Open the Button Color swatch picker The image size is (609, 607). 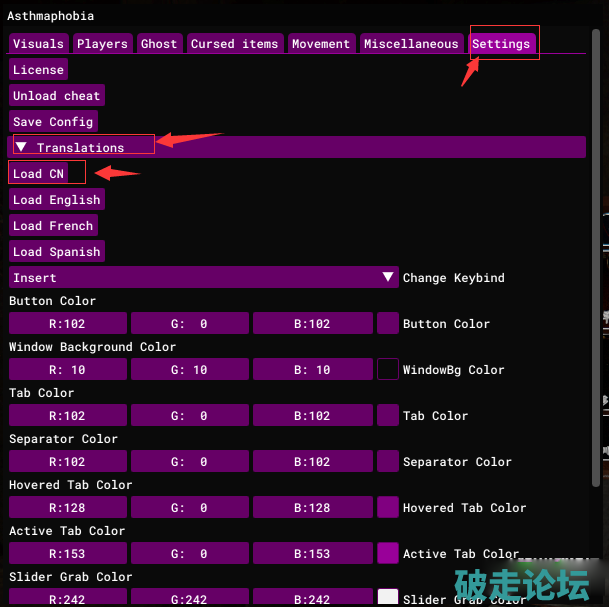[x=388, y=323]
